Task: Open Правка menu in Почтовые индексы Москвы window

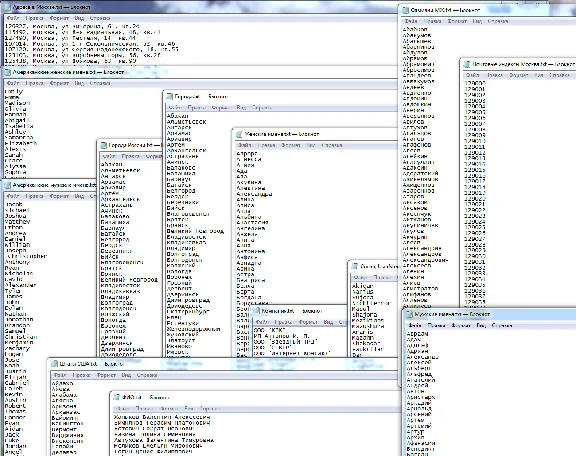Action: [x=494, y=75]
